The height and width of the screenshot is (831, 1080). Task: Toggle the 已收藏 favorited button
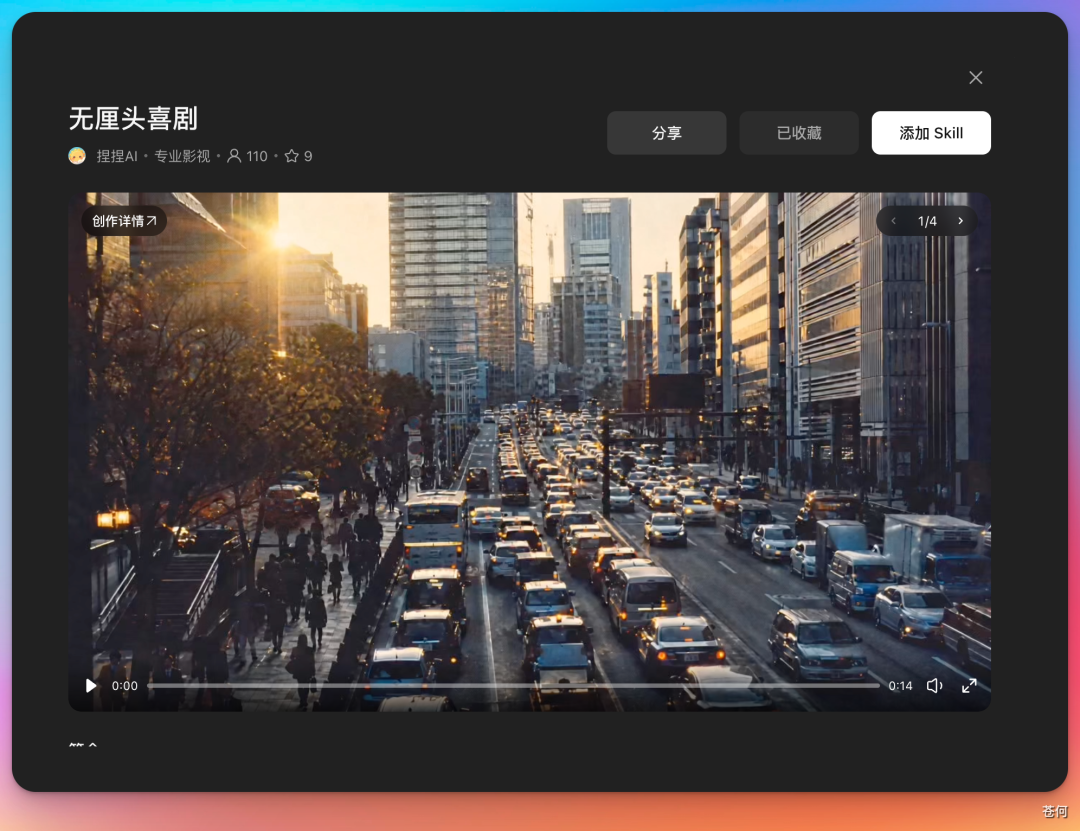point(798,133)
